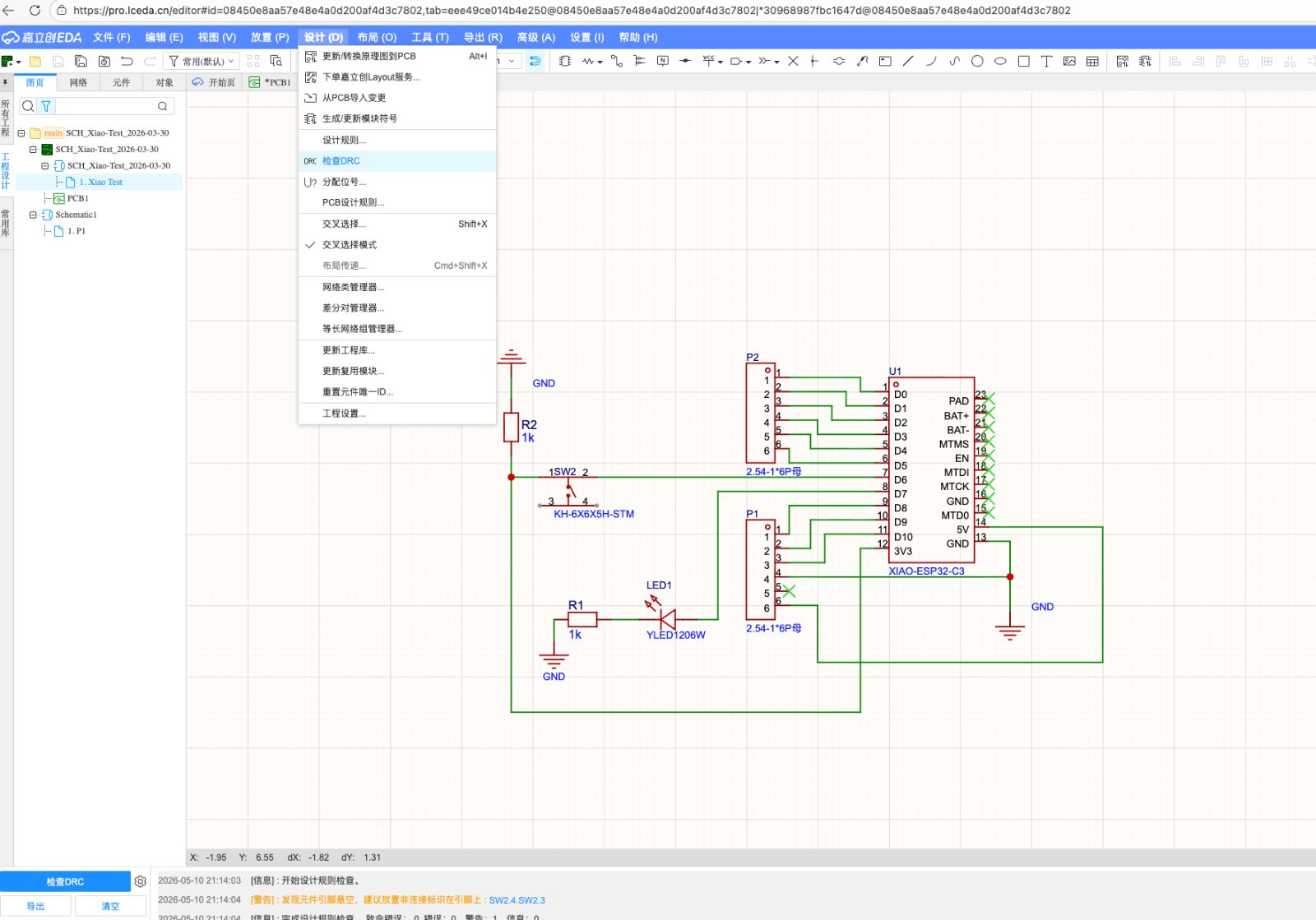
Task: Open the 所有工程 side panel tab
Action: [x=6, y=118]
